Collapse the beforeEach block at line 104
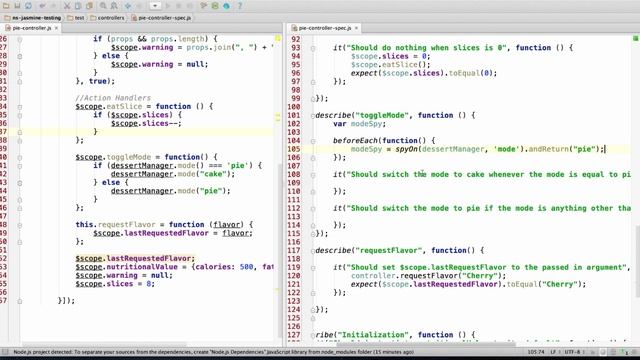This screenshot has height=360, width=640. 313,141
